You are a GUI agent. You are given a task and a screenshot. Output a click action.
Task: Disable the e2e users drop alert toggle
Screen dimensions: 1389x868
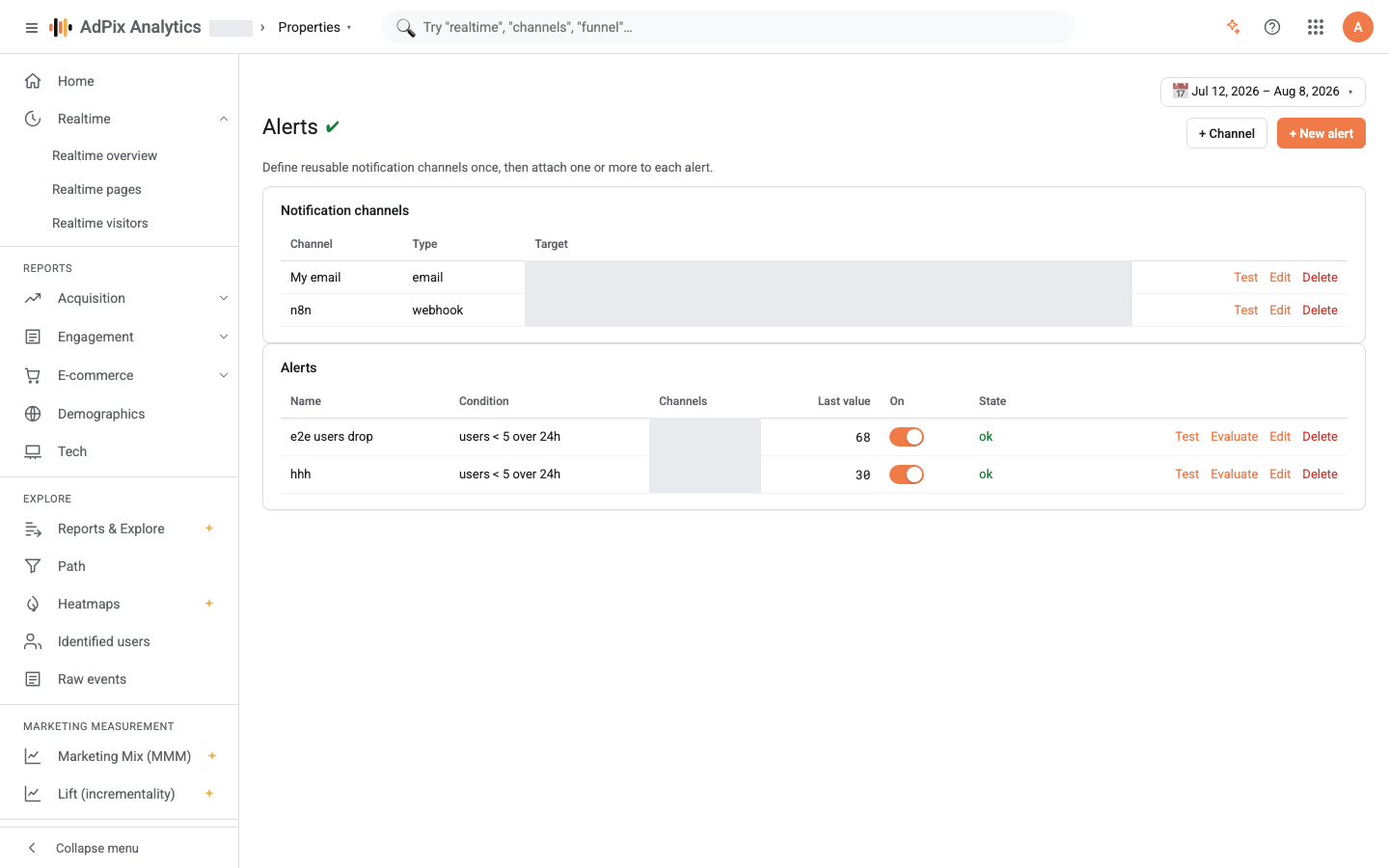[x=907, y=437]
